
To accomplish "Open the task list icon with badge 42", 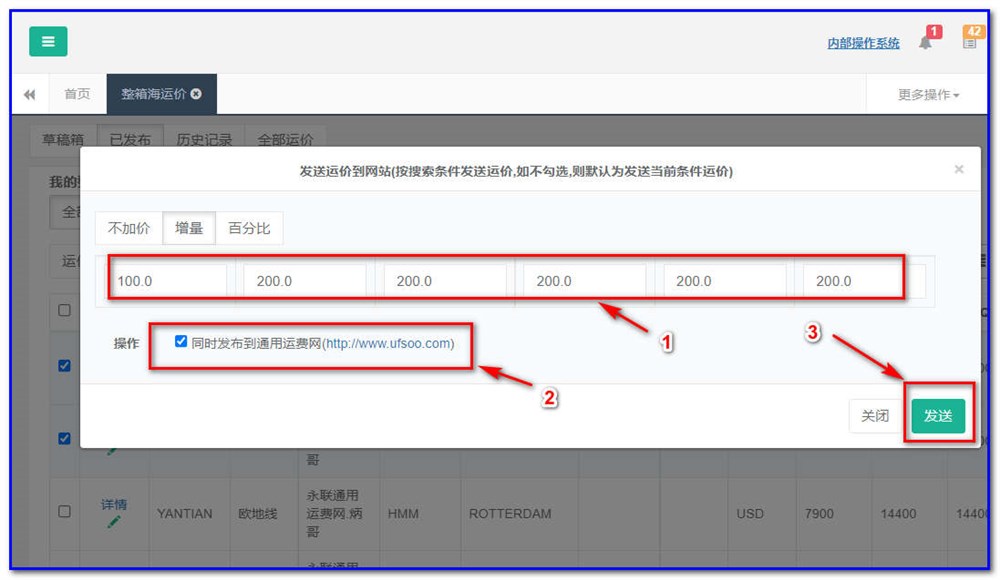I will [x=970, y=41].
